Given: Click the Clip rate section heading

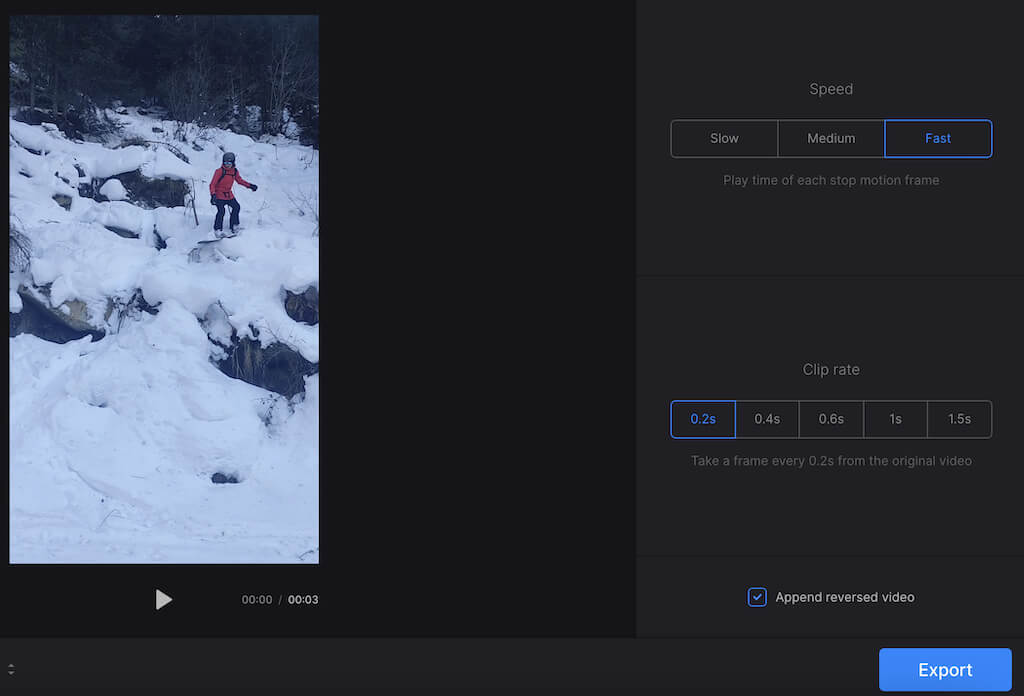Looking at the screenshot, I should pyautogui.click(x=831, y=369).
